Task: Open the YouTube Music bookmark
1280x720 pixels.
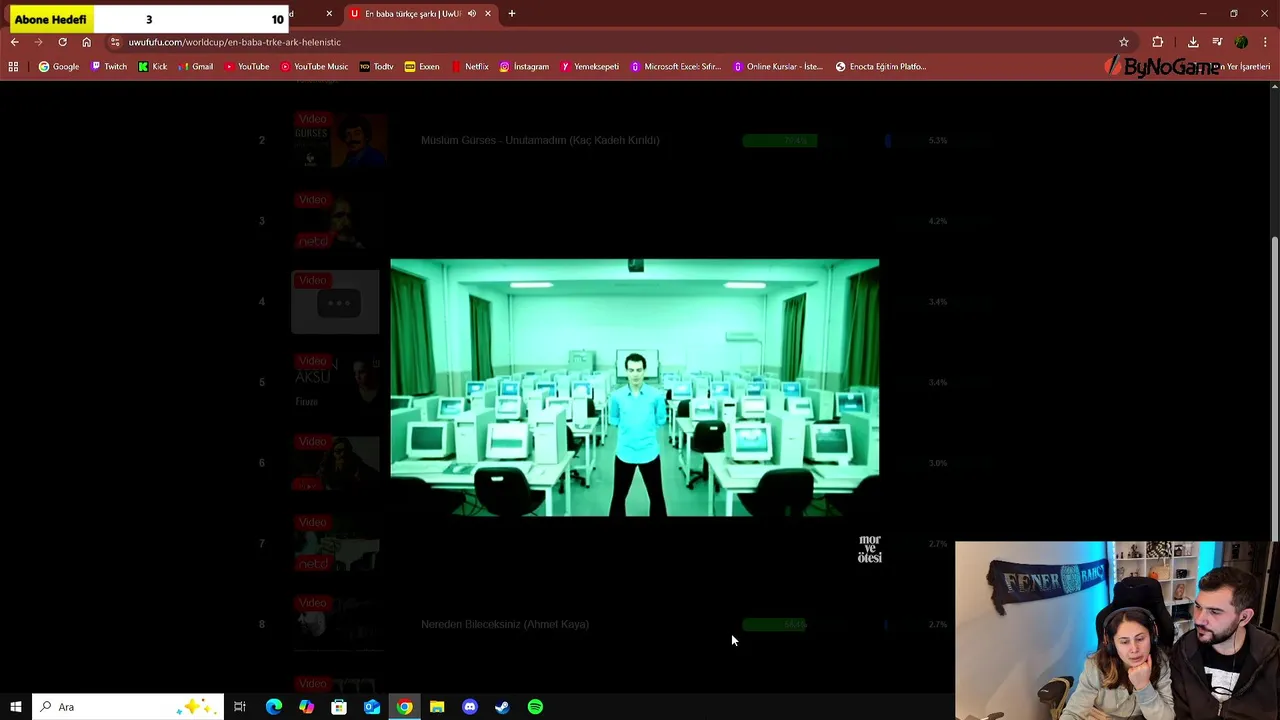Action: [x=314, y=66]
